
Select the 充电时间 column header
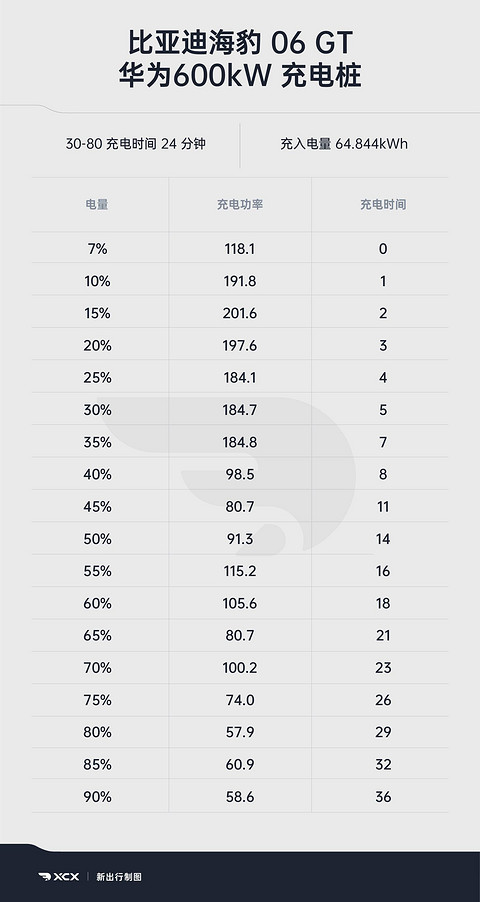click(383, 204)
